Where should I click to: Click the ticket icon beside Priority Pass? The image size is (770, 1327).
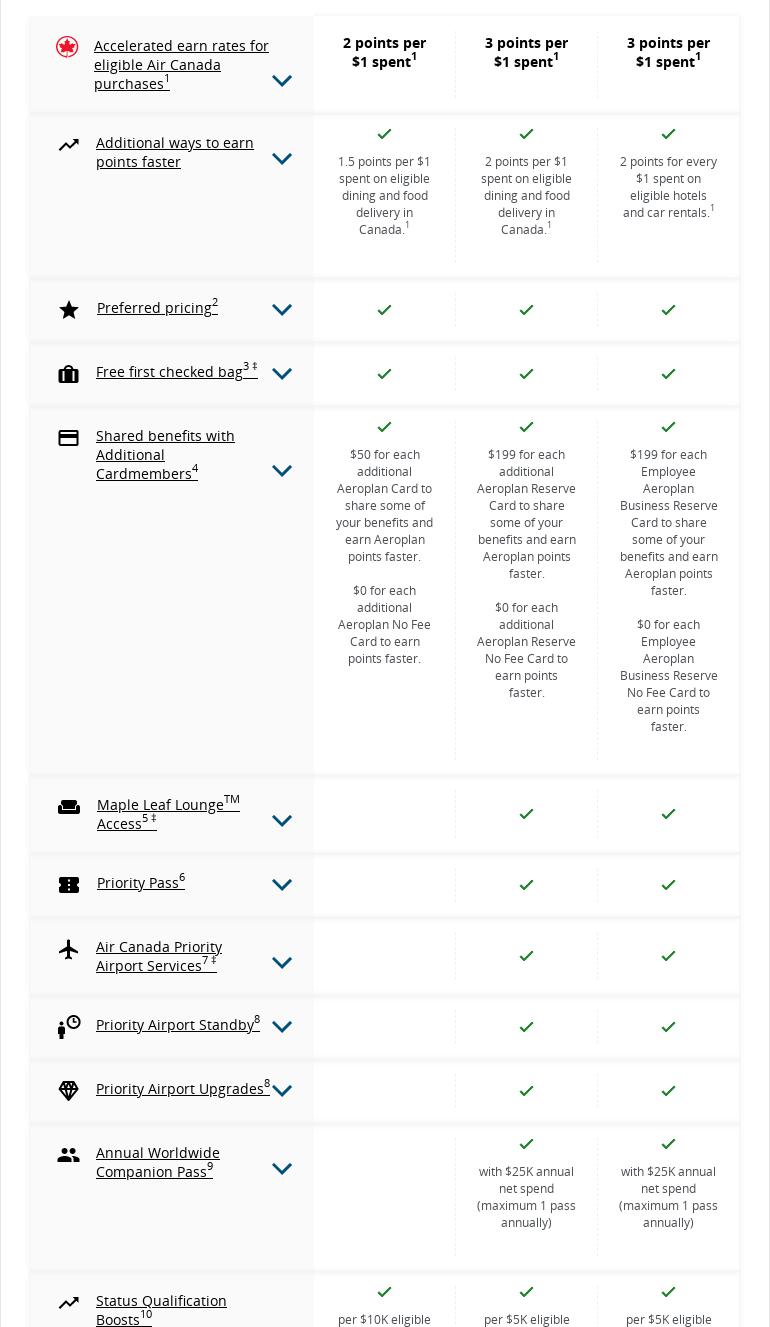point(69,885)
